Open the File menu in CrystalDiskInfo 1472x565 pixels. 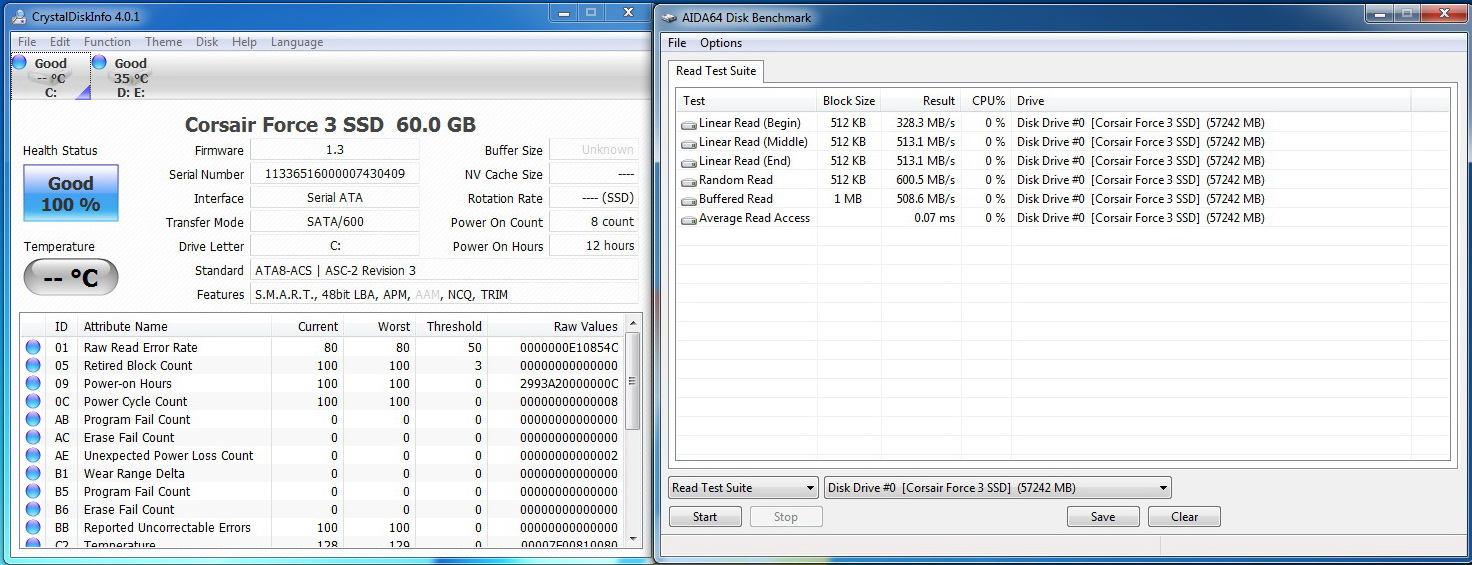(27, 42)
